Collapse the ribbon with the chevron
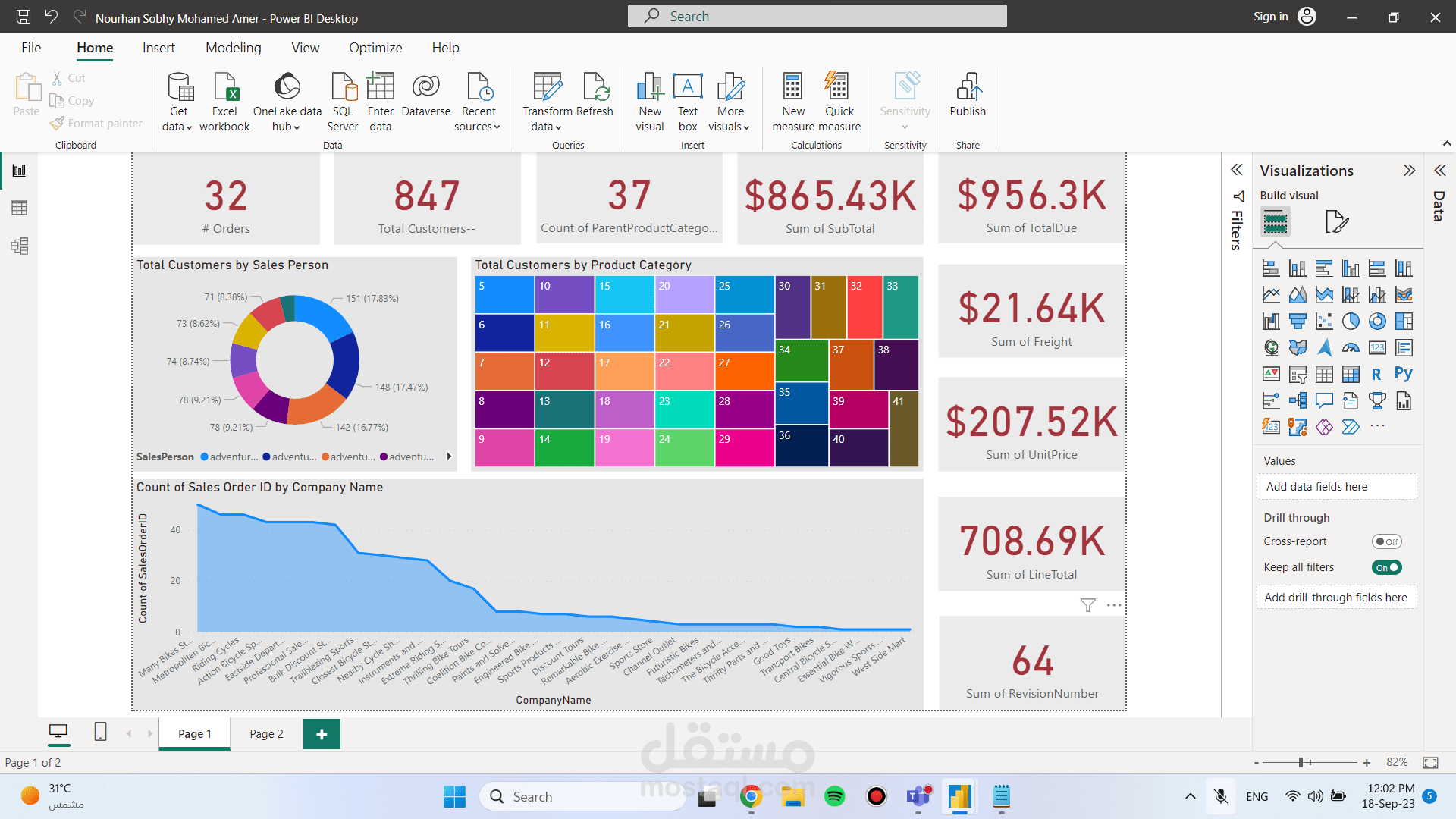This screenshot has width=1456, height=819. coord(1446,143)
